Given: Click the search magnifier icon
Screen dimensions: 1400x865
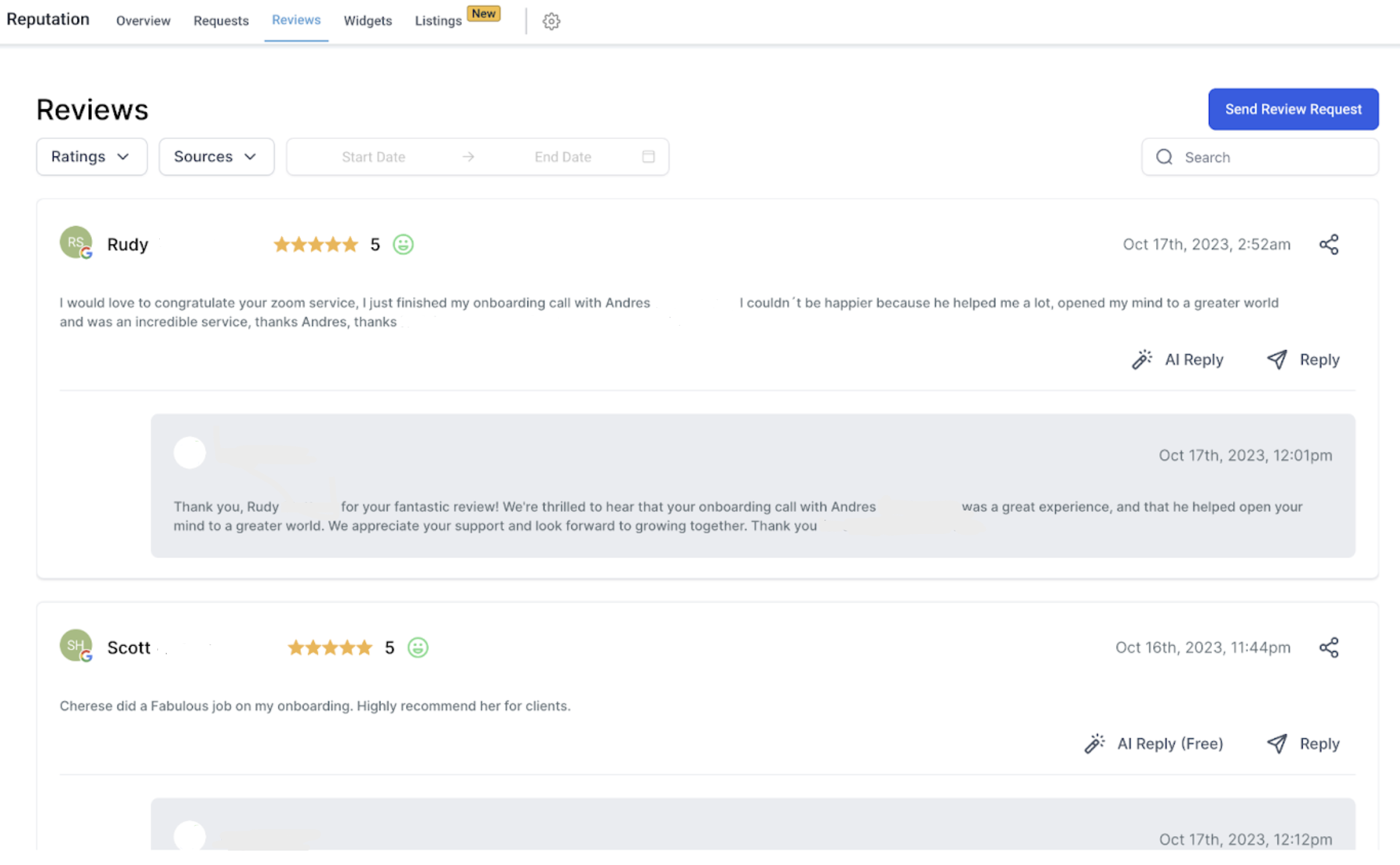Looking at the screenshot, I should tap(1164, 157).
